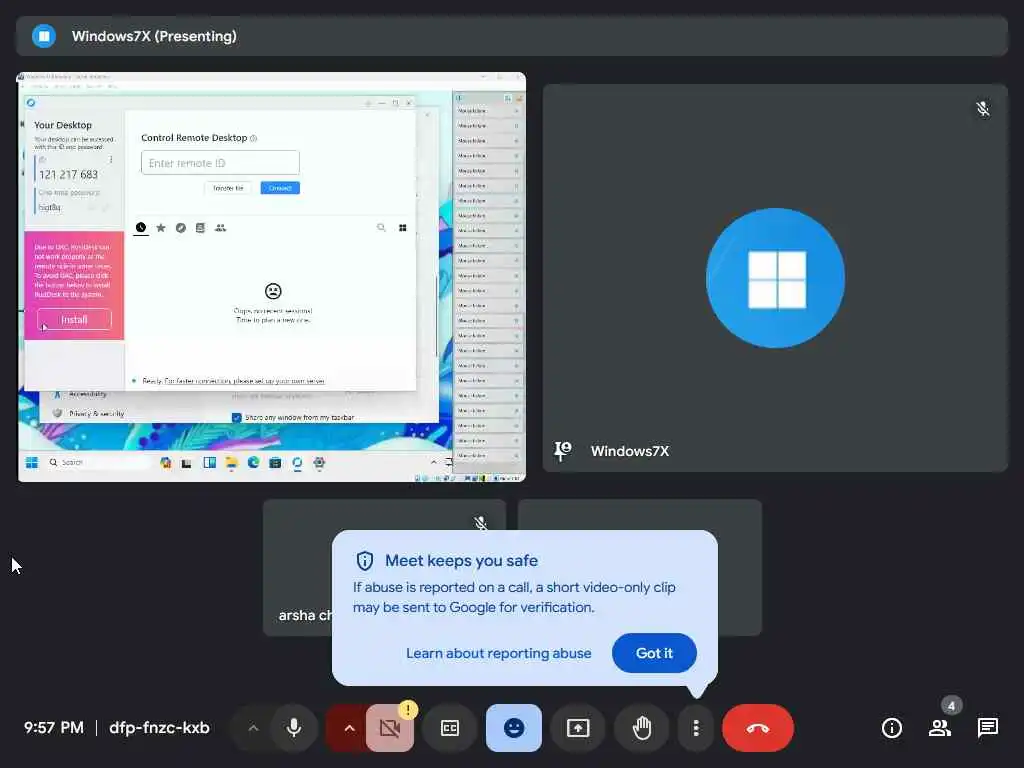Open Meeting details info icon
Viewport: 1024px width, 768px height.
point(891,728)
